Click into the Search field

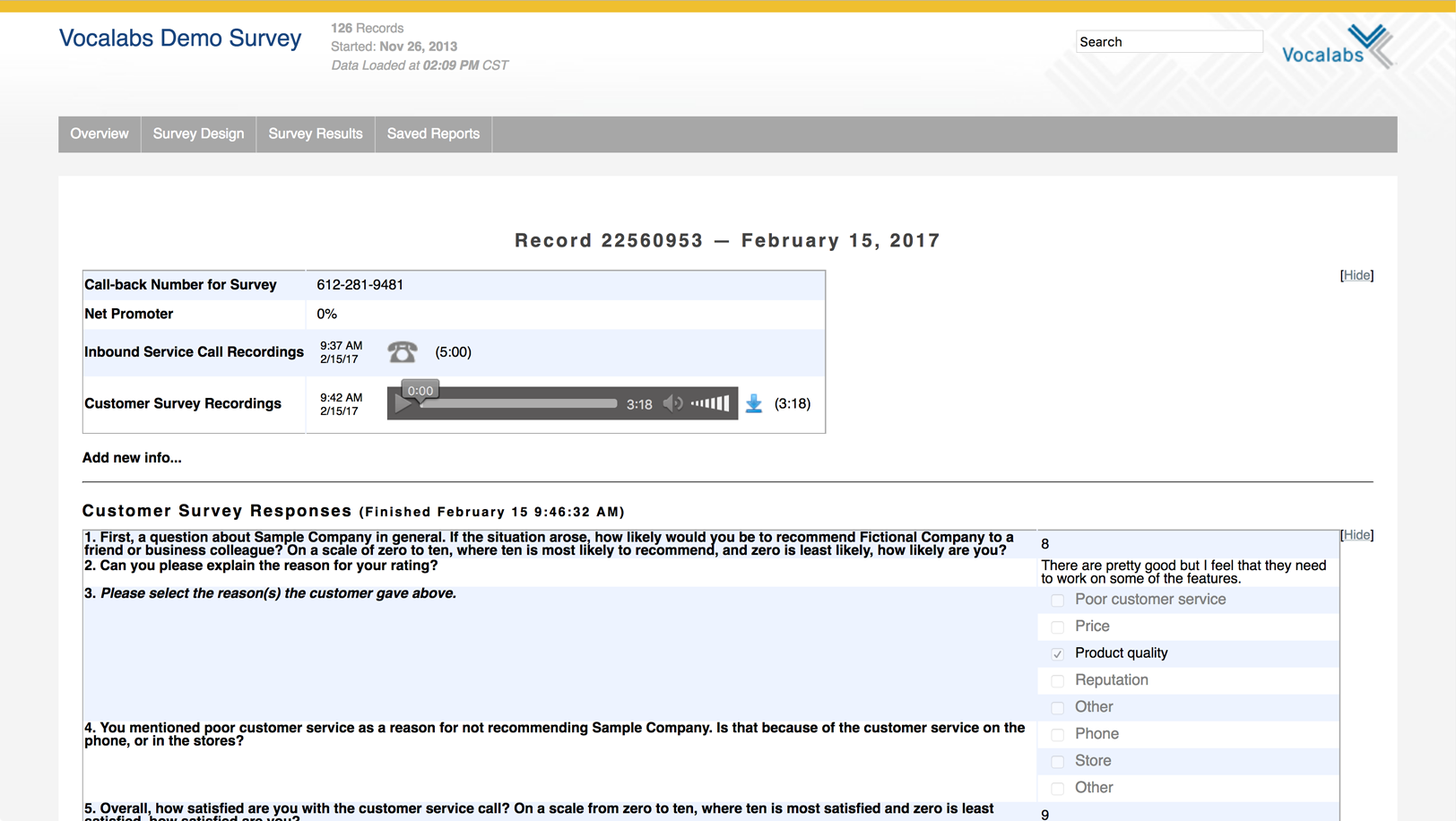click(x=1168, y=42)
